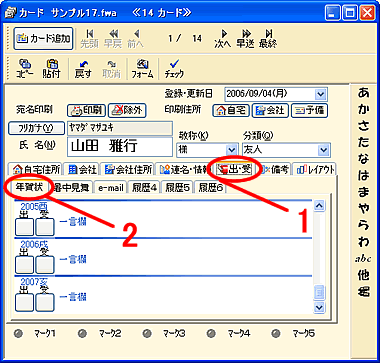Click the コピー copy icon
This screenshot has width=380, height=363.
25,69
